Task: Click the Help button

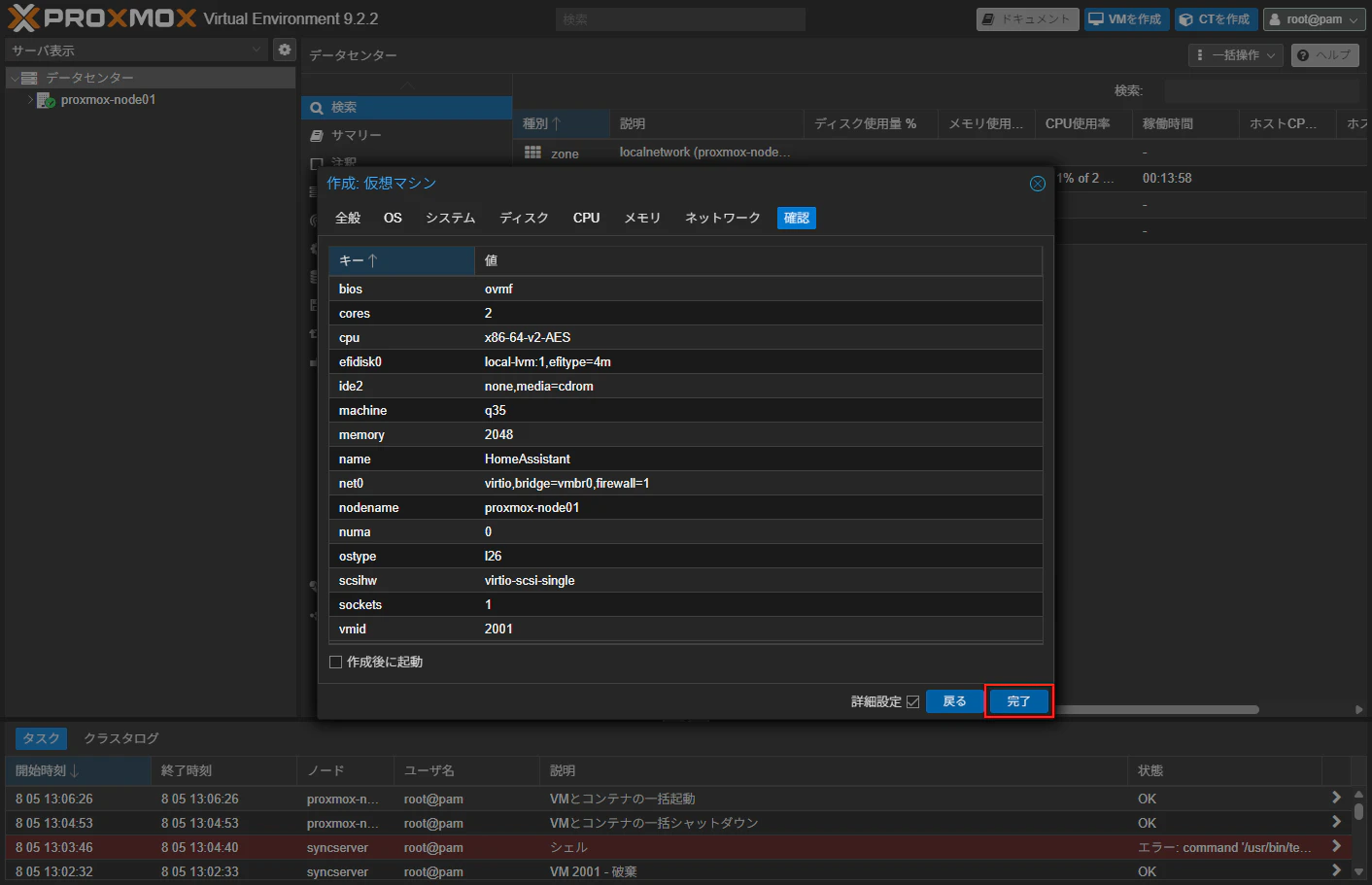Action: [1324, 55]
